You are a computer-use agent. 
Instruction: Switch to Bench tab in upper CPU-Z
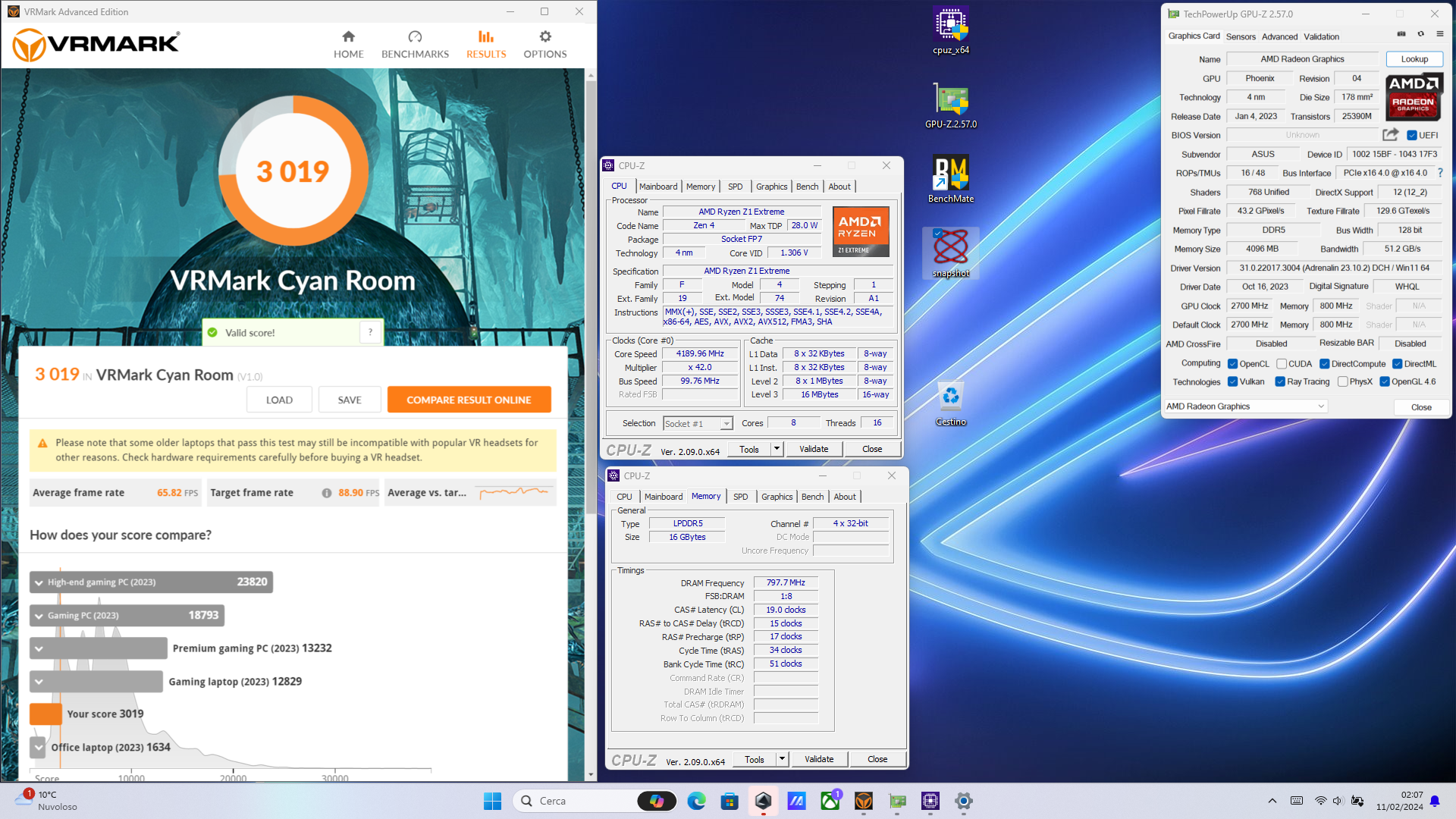[807, 187]
